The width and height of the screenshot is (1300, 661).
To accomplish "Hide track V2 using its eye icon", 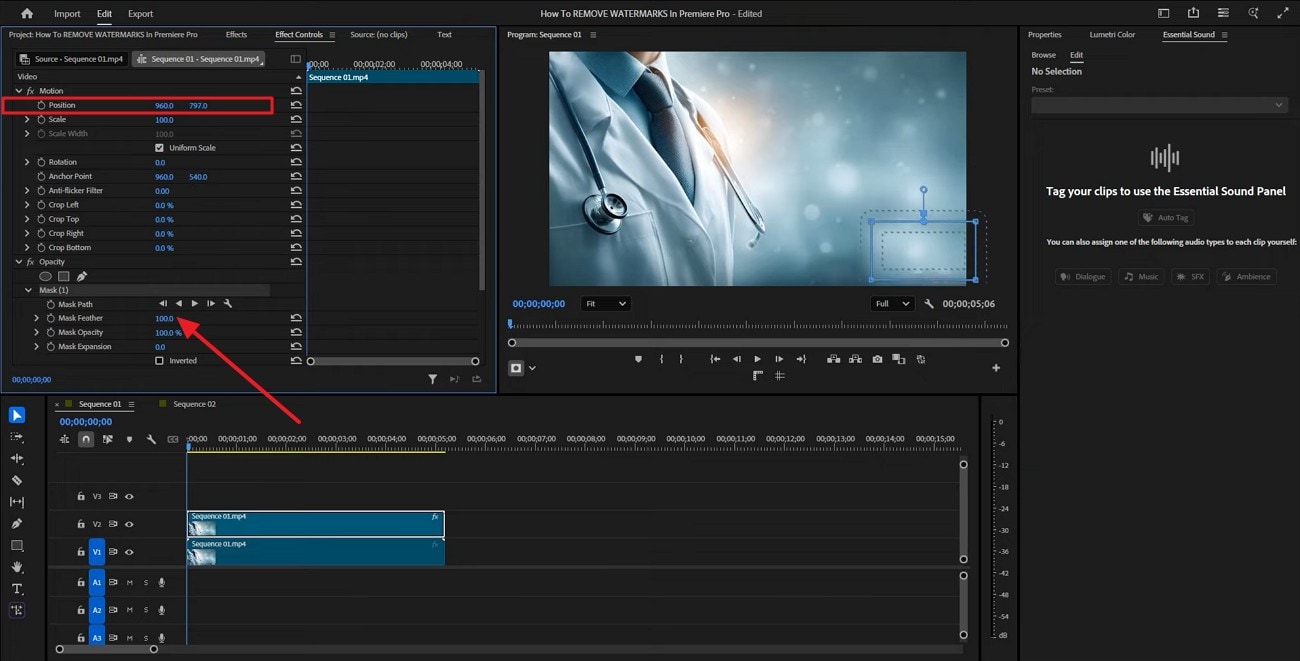I will (x=129, y=524).
